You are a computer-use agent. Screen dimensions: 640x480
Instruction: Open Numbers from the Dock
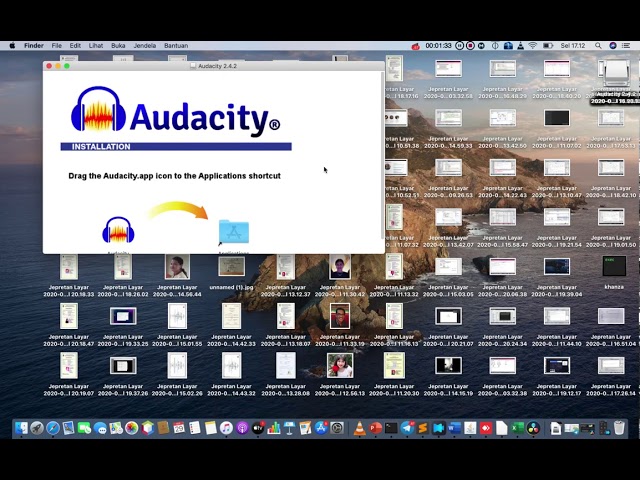click(x=274, y=428)
